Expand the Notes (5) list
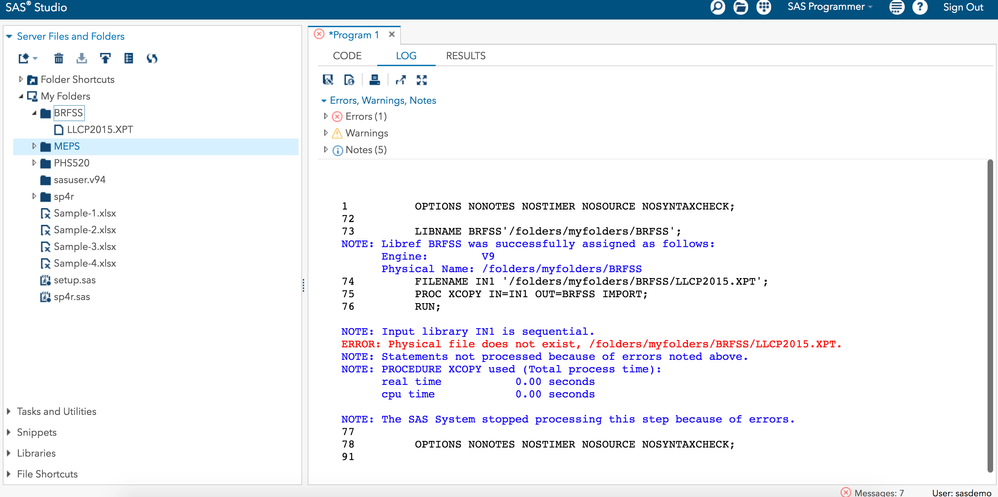This screenshot has width=998, height=497. (x=326, y=150)
